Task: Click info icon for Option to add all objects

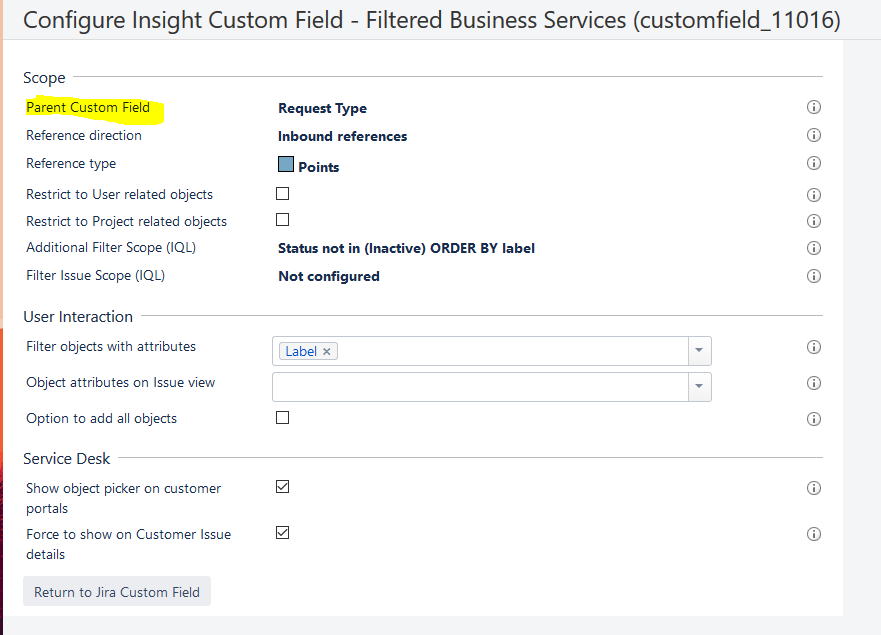Action: [813, 419]
